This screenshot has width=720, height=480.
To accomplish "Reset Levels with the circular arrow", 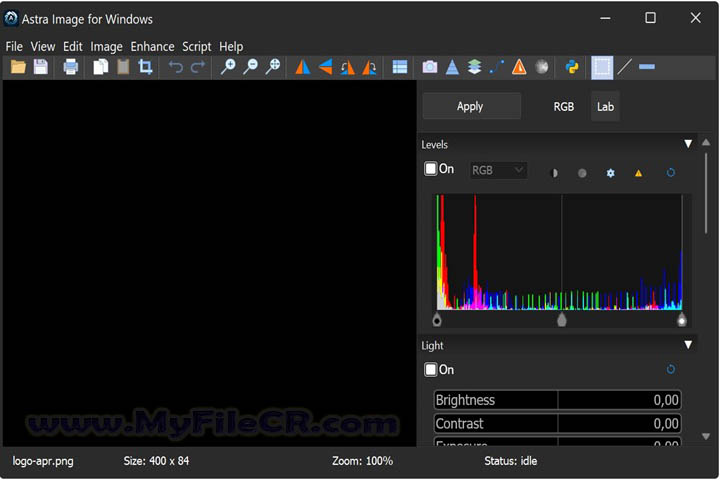I will [x=670, y=173].
